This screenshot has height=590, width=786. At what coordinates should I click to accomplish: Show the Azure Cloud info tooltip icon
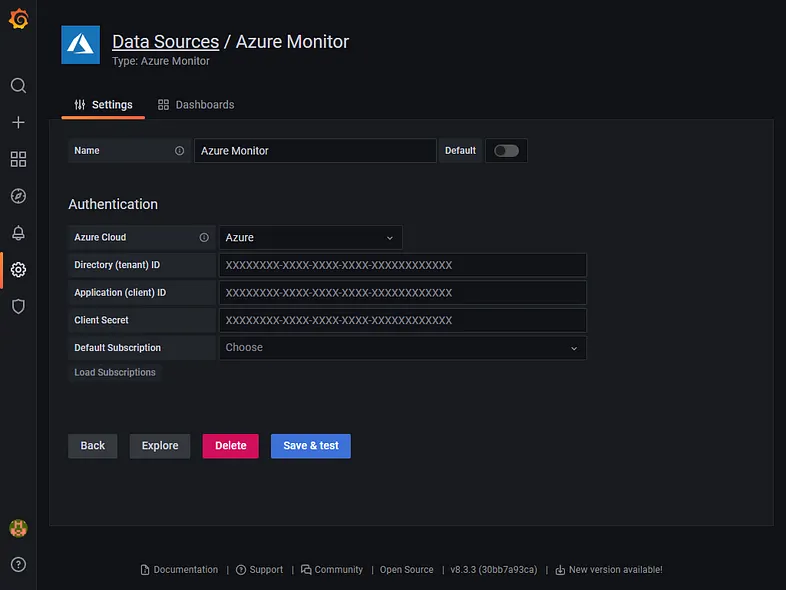pos(204,237)
